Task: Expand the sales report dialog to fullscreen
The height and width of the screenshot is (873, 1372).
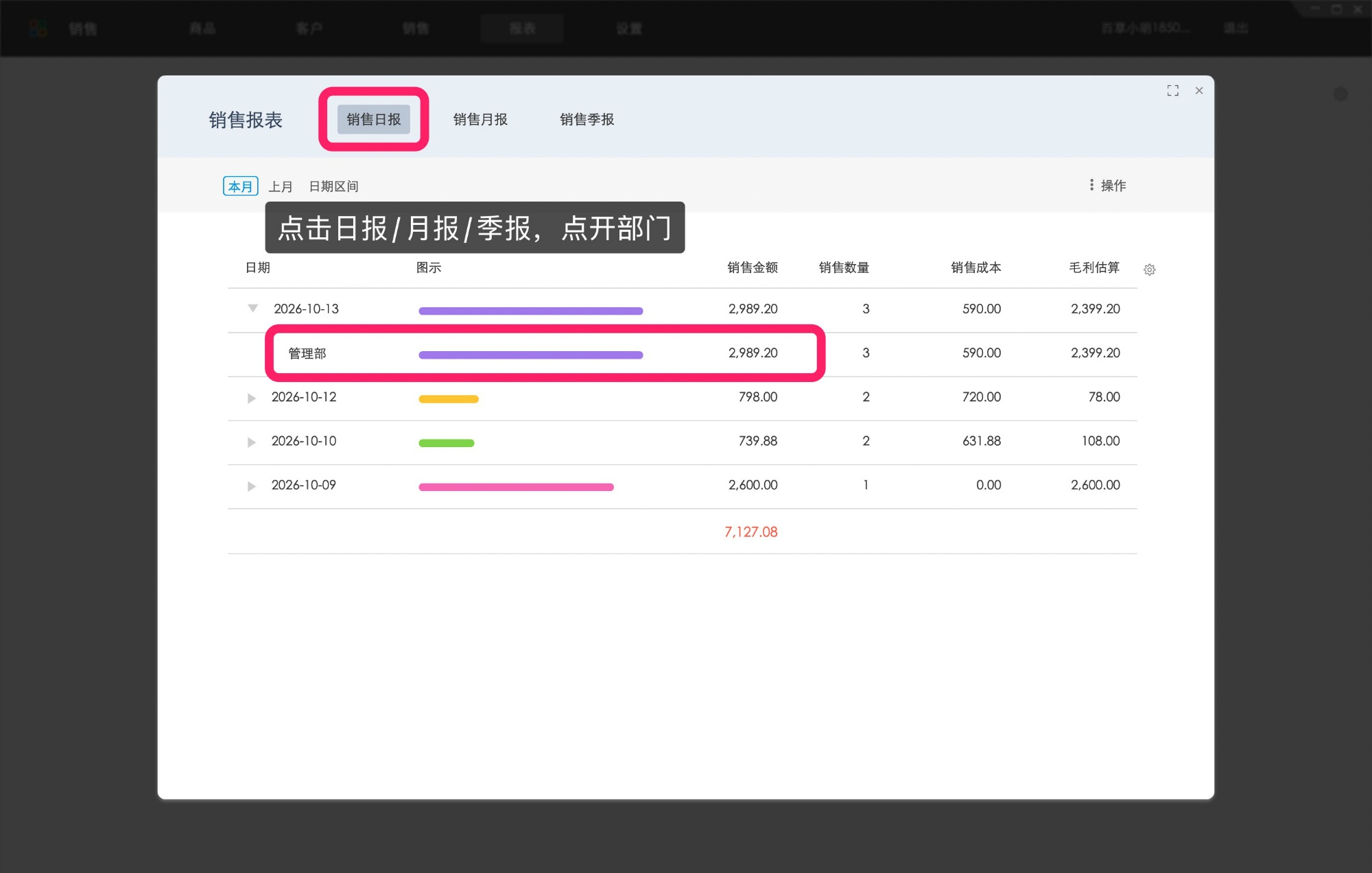Action: [1173, 91]
